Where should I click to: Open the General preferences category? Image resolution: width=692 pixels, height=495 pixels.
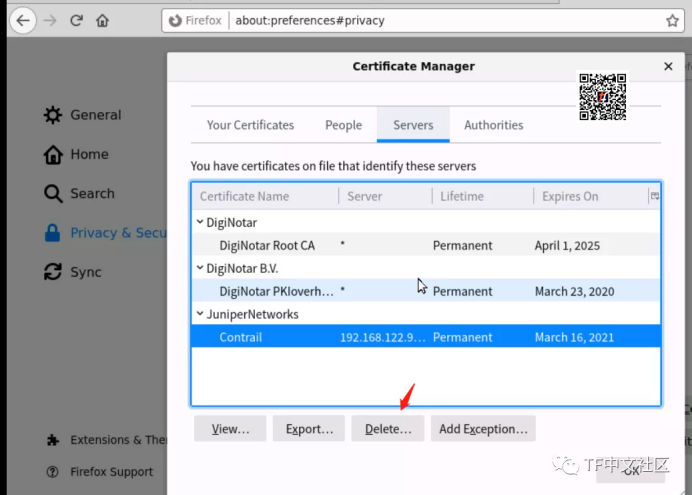(96, 115)
